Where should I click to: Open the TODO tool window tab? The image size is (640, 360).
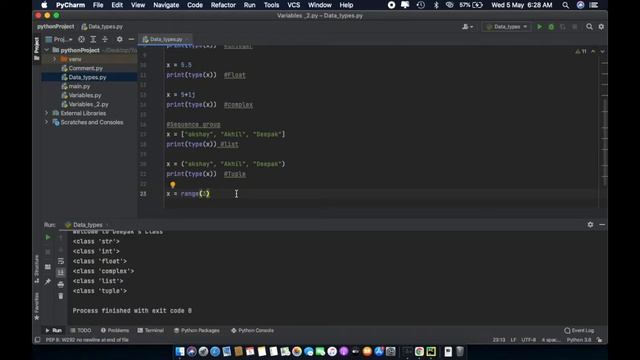point(81,330)
